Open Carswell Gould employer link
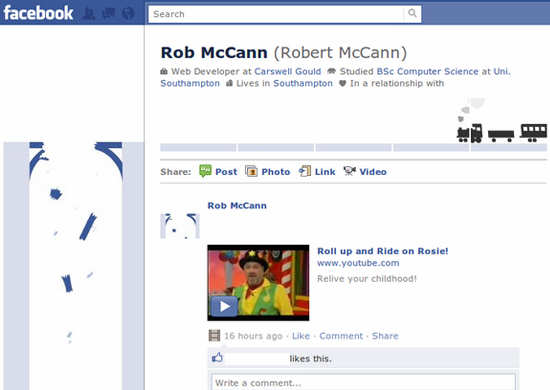This screenshot has width=550, height=390. tap(288, 72)
